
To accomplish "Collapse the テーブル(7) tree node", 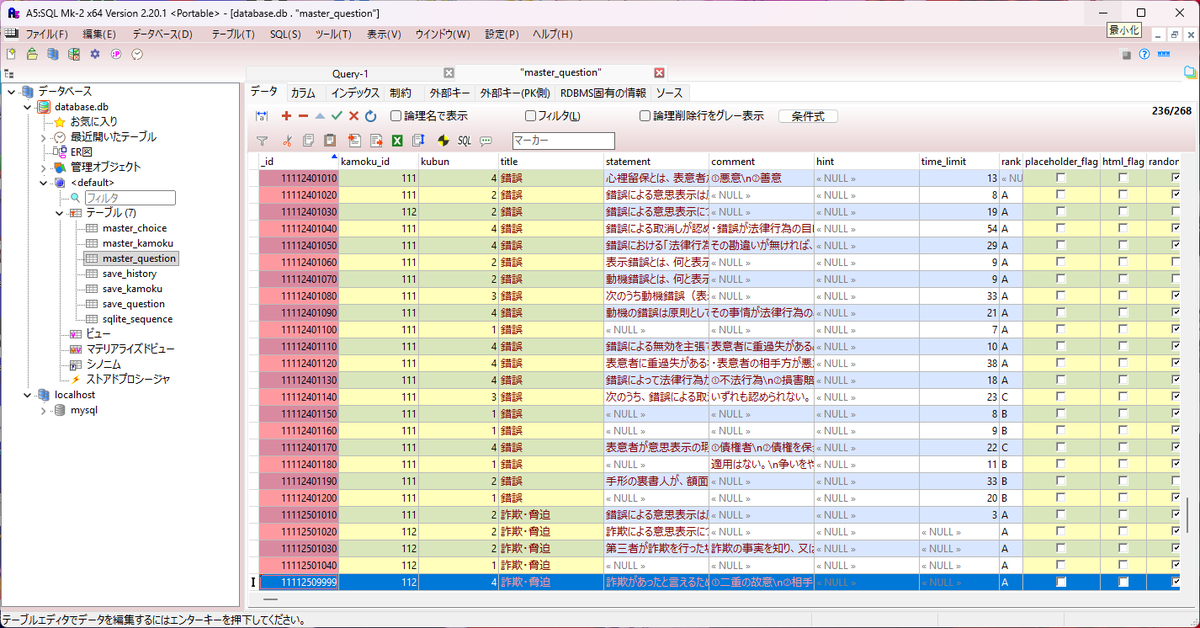I will pyautogui.click(x=58, y=212).
